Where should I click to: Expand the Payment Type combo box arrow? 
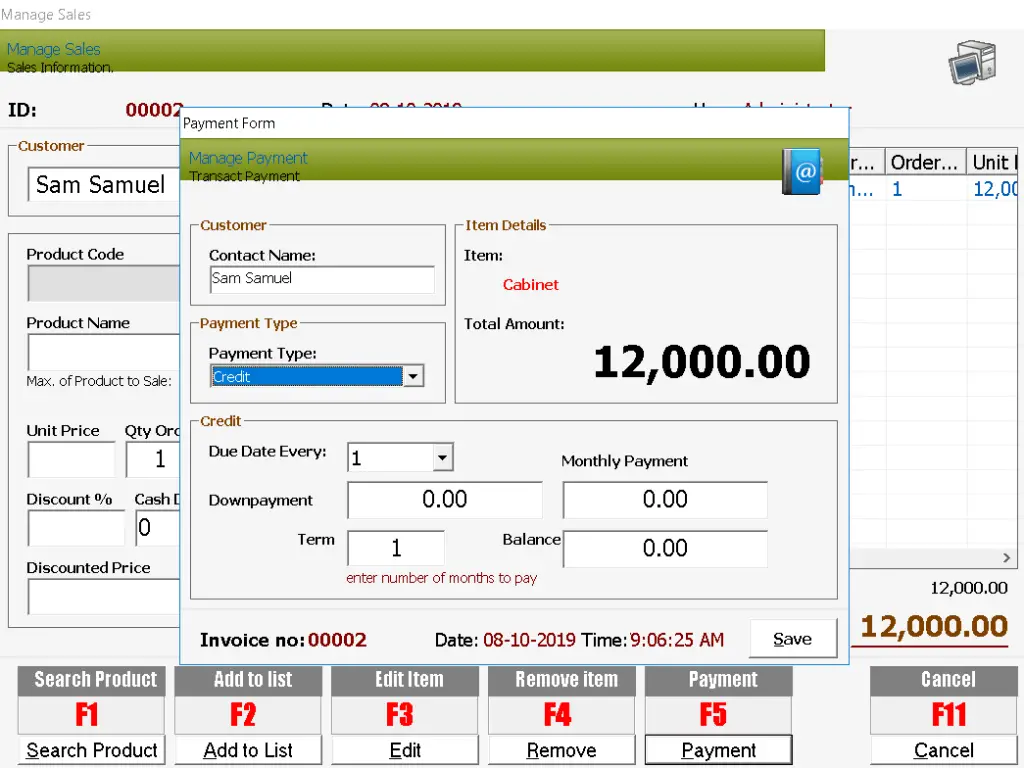point(412,377)
